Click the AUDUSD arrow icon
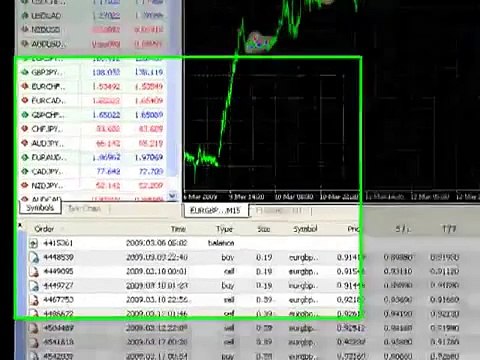This screenshot has width=480, height=360. coord(25,43)
